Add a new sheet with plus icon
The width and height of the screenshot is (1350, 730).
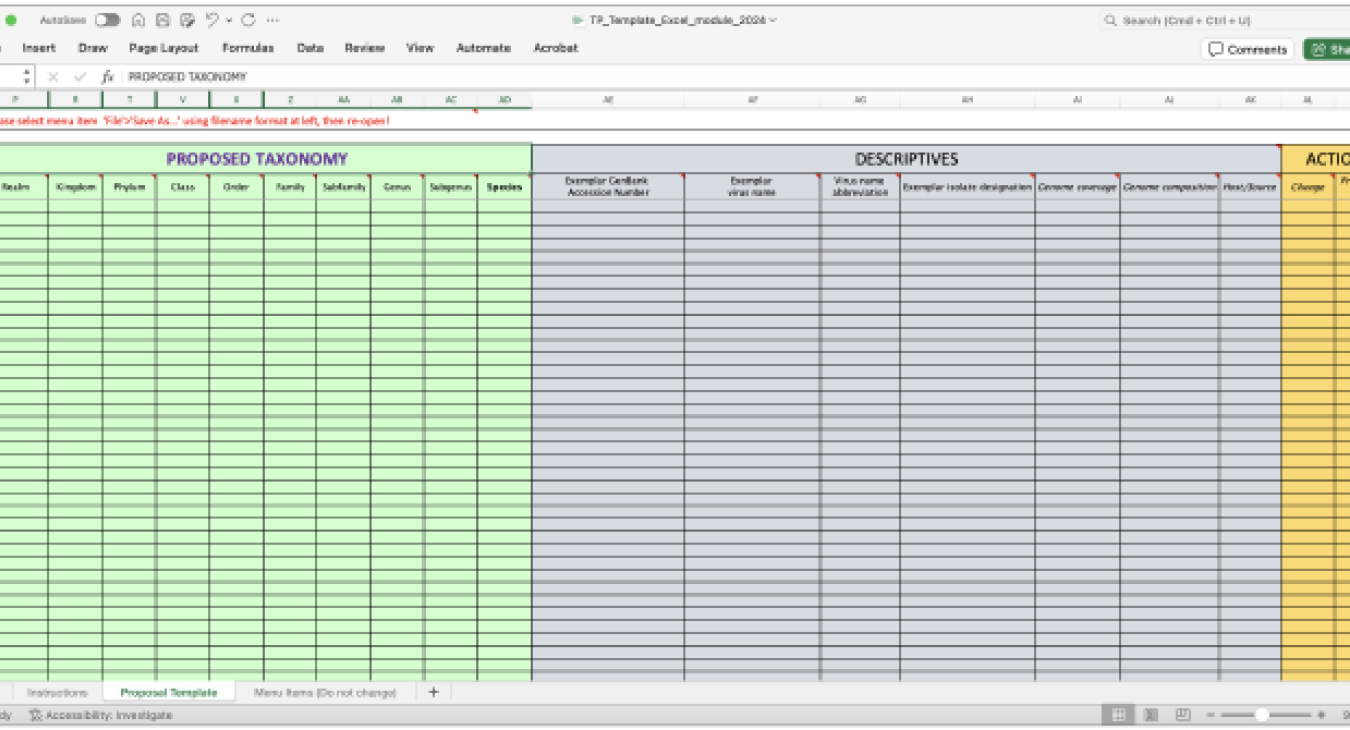tap(433, 692)
